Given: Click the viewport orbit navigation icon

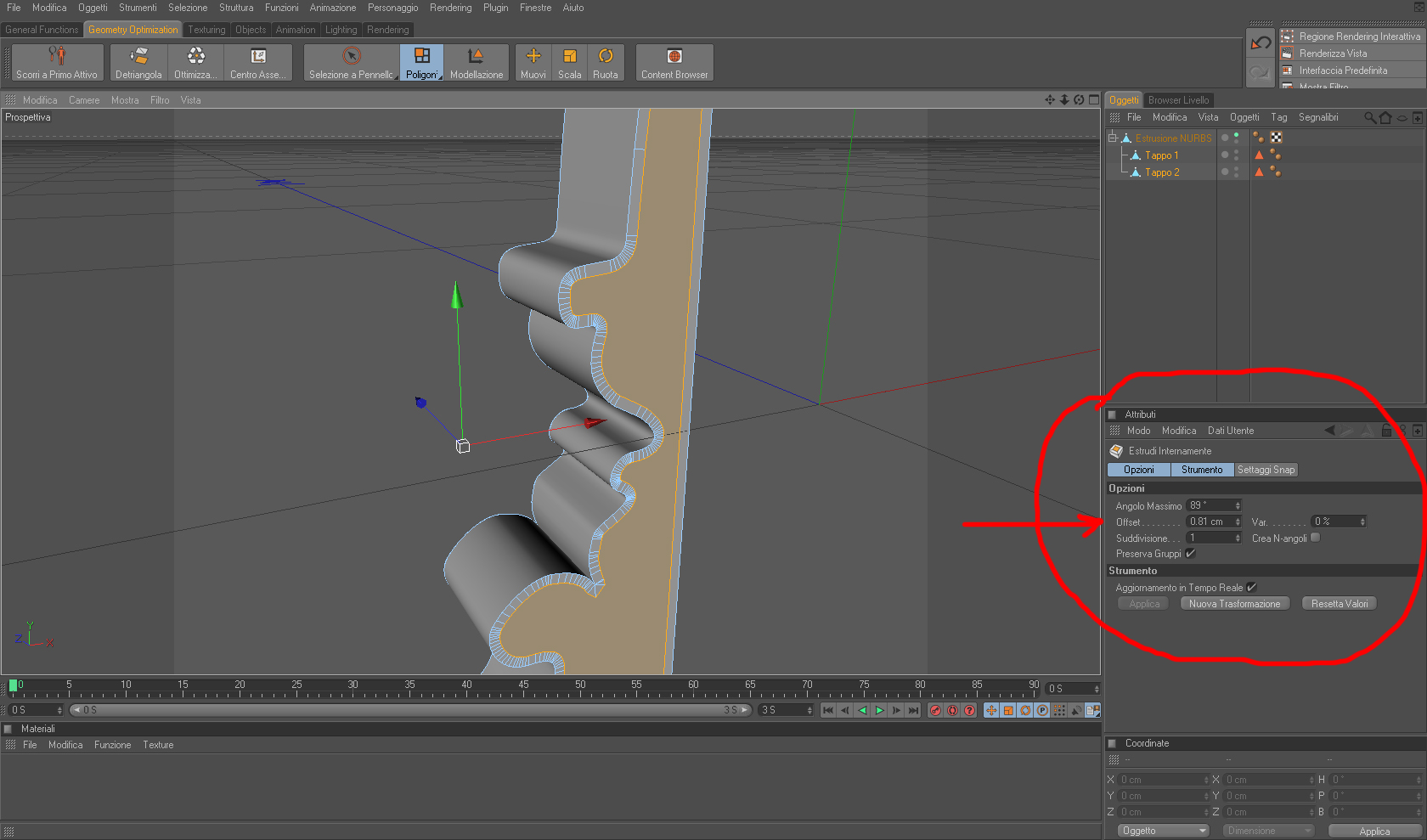Looking at the screenshot, I should coord(1079,100).
